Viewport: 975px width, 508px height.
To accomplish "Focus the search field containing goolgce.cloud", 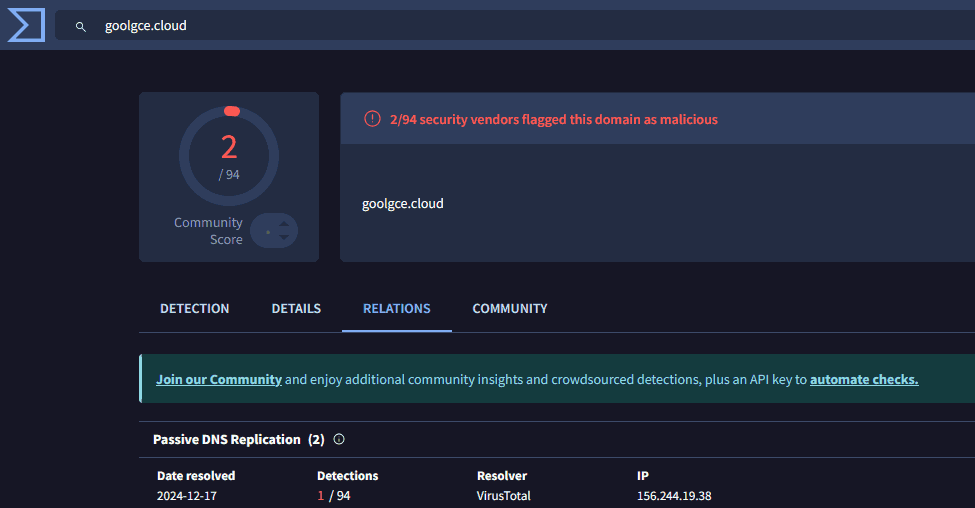I will (515, 25).
